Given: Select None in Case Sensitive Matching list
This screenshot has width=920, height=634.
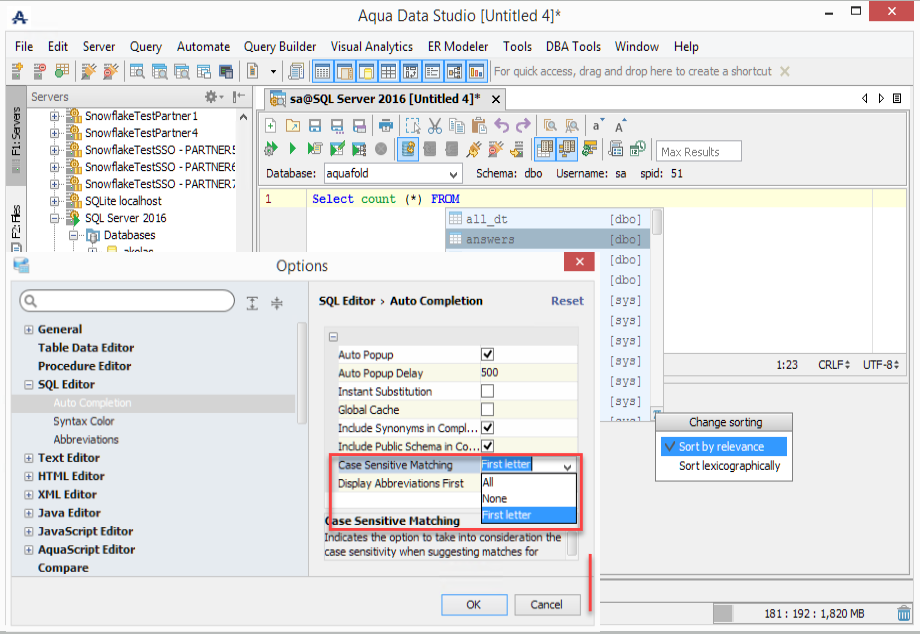Looking at the screenshot, I should [x=495, y=498].
